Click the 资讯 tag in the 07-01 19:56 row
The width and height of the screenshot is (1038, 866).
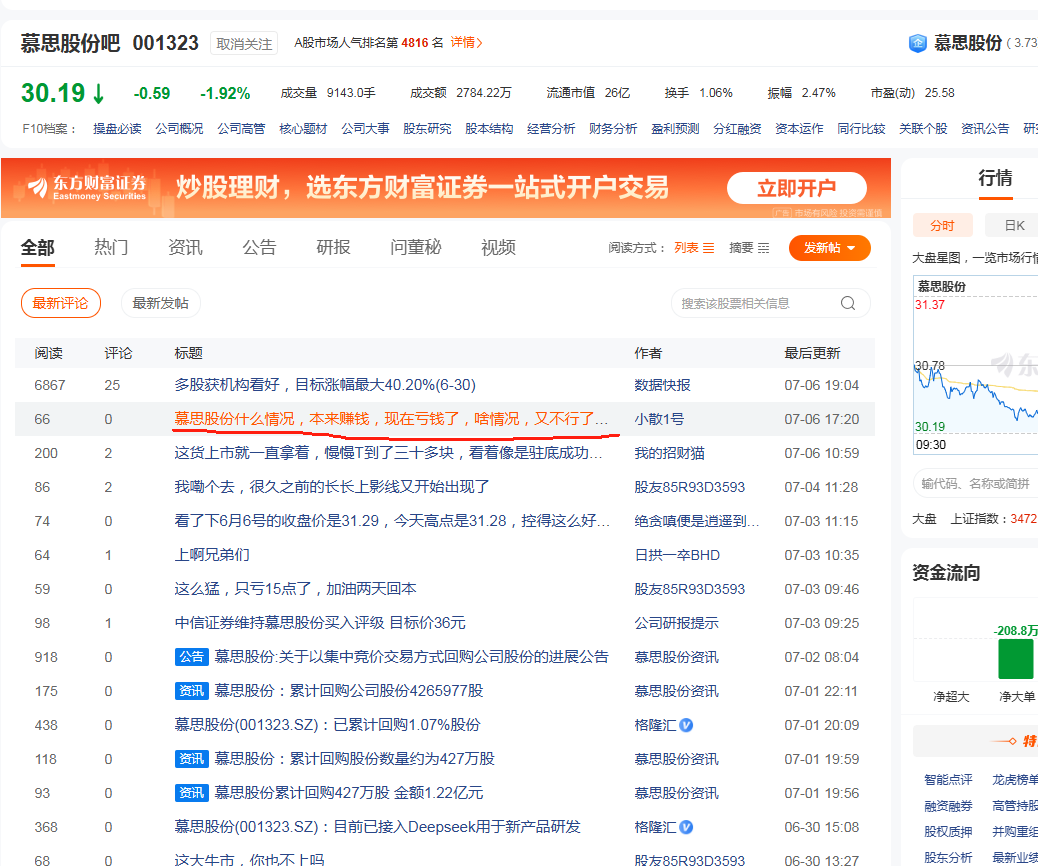coord(191,793)
